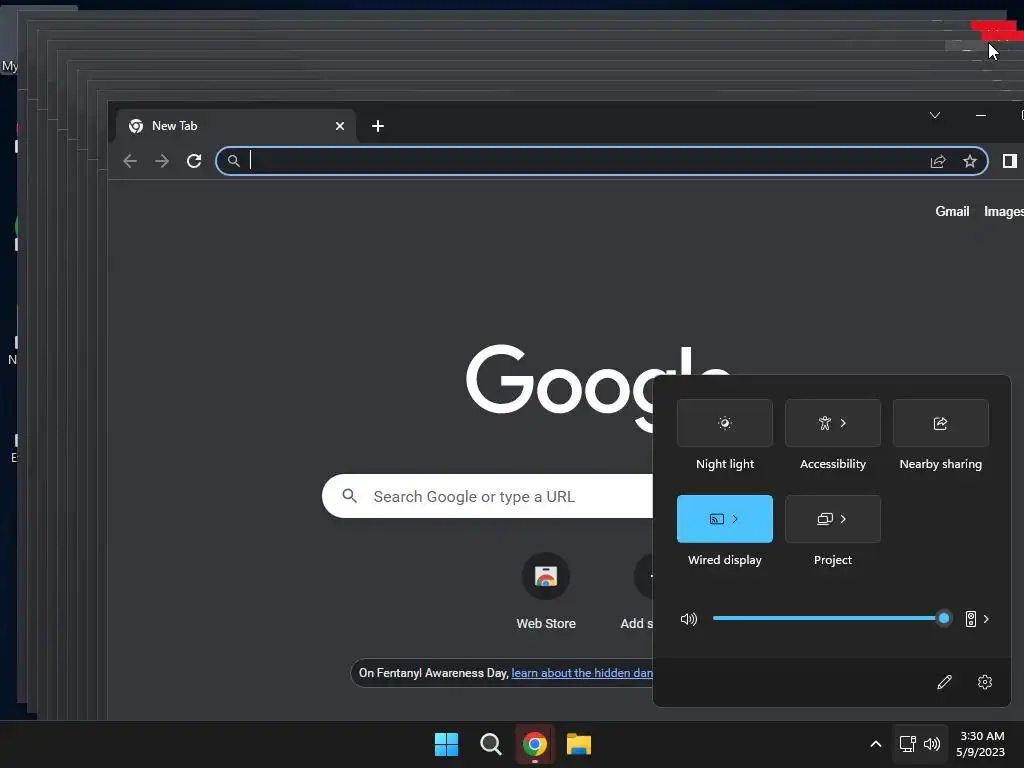Expand Wired display chevron options
Viewport: 1024px width, 768px height.
pyautogui.click(x=735, y=519)
